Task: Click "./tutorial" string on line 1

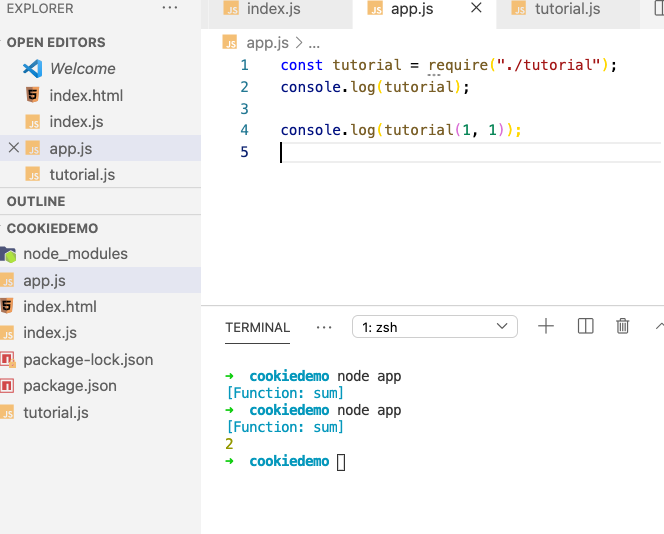Action: click(549, 65)
